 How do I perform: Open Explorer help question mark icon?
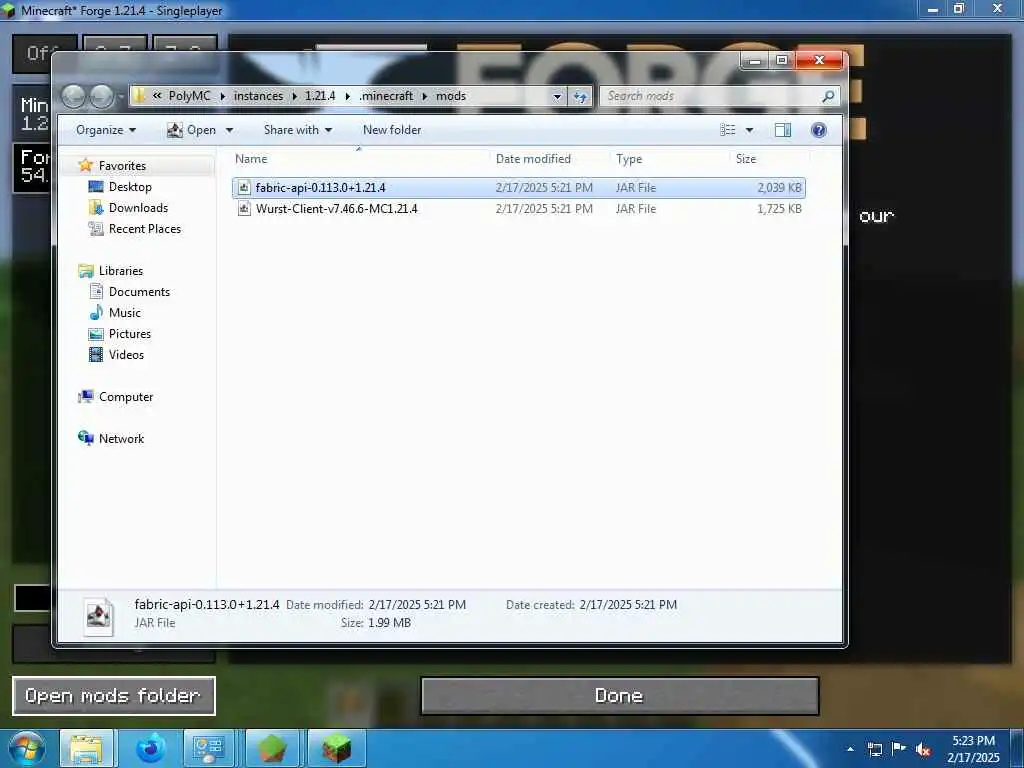click(x=818, y=130)
